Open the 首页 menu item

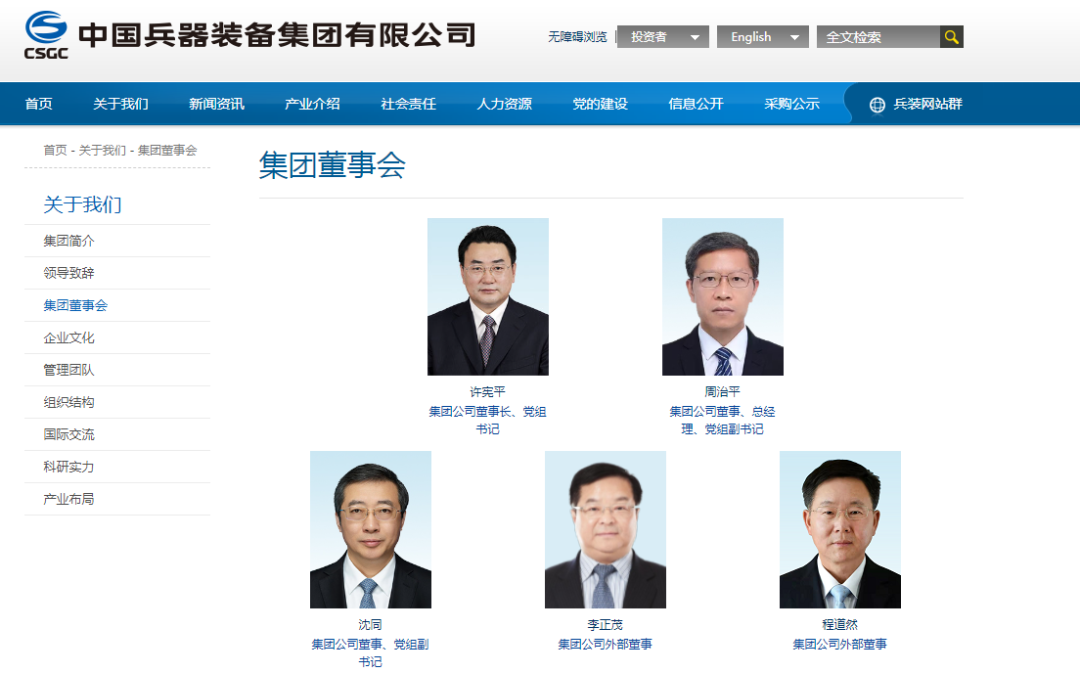click(37, 103)
